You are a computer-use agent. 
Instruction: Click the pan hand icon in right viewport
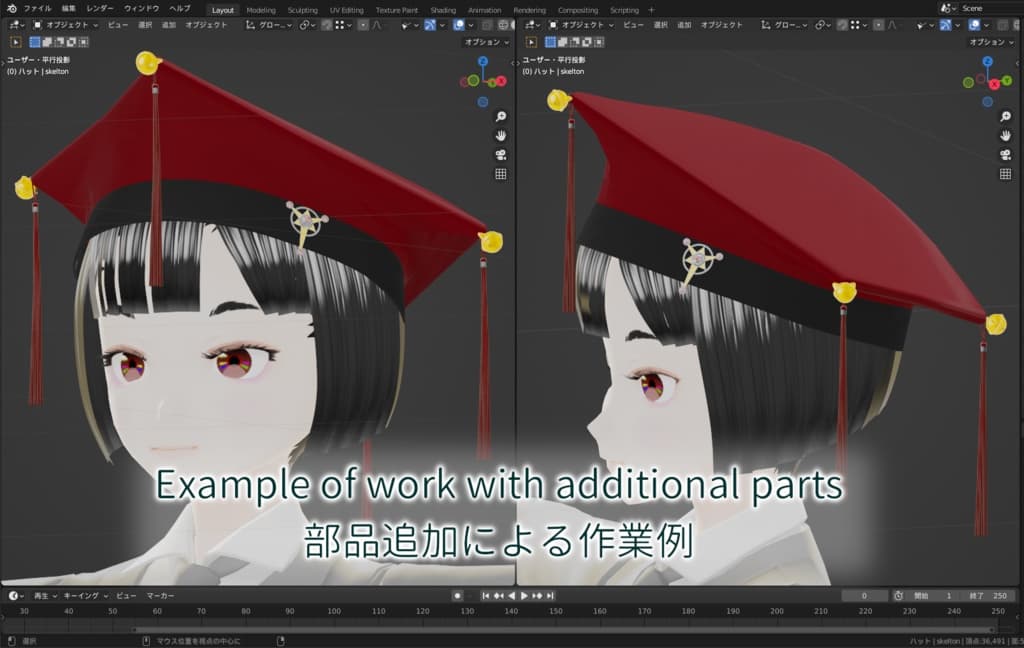click(x=1004, y=135)
